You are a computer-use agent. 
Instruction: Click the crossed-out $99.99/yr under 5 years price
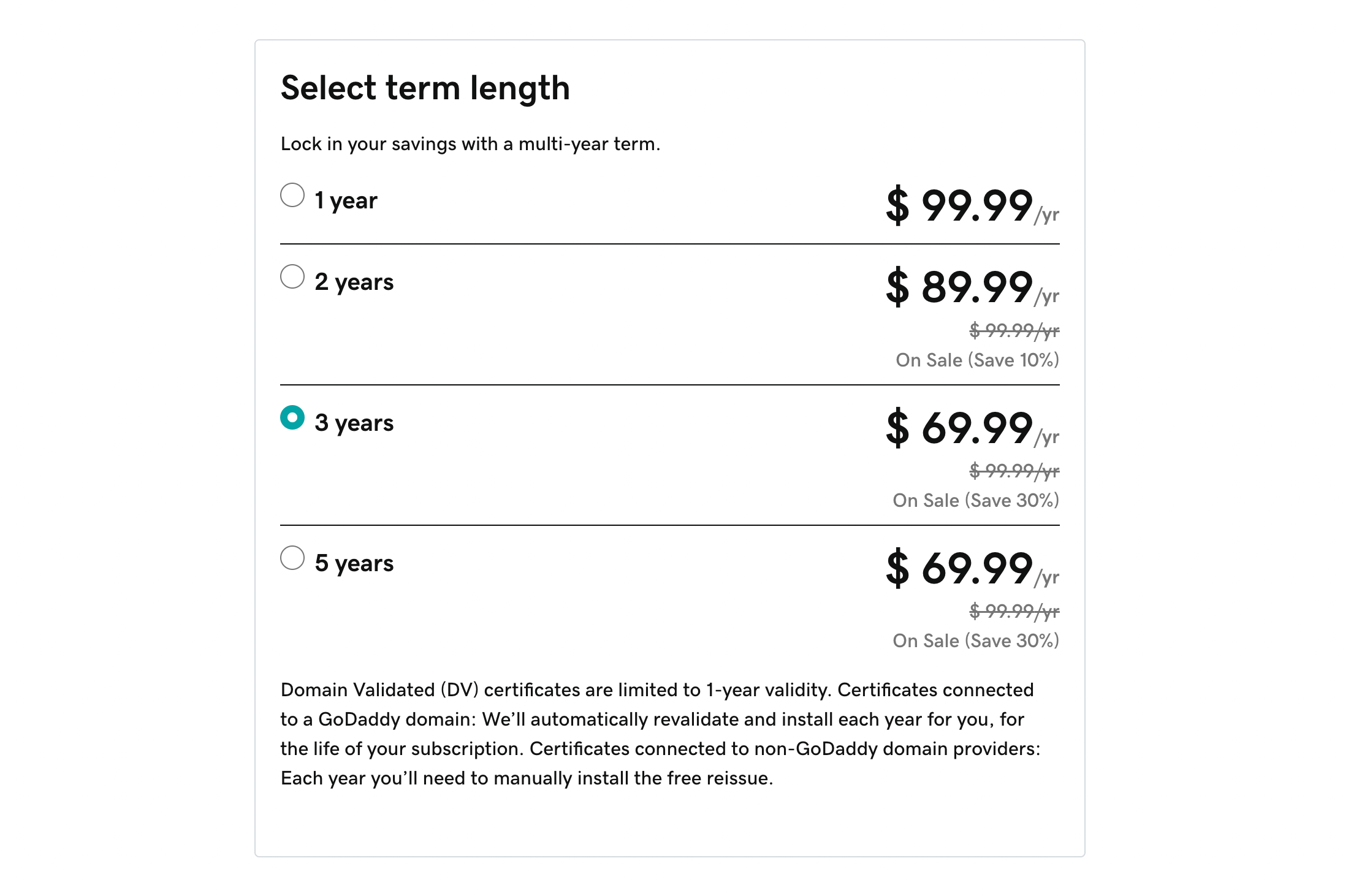tap(1014, 611)
